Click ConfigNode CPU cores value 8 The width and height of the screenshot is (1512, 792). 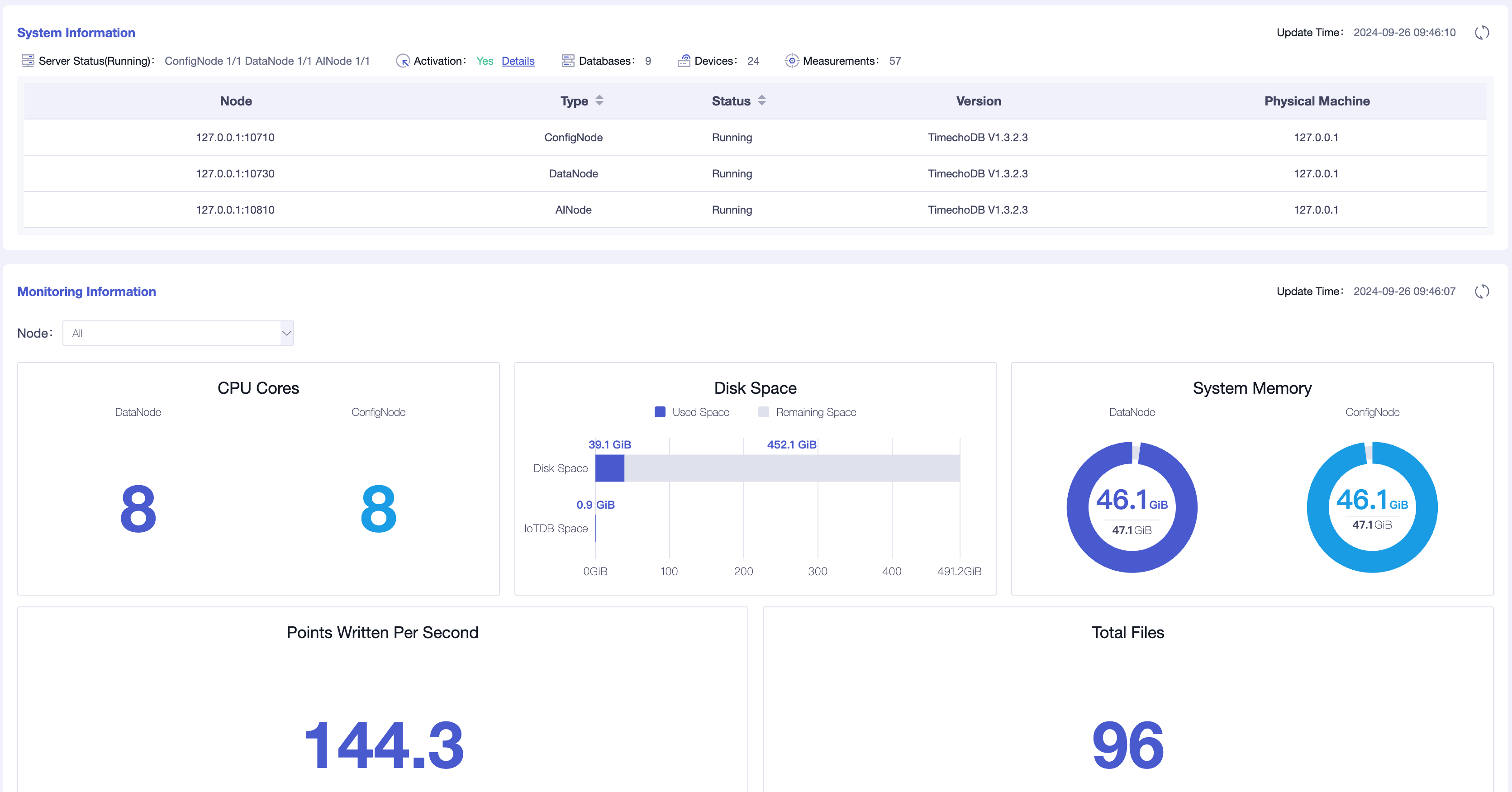[378, 508]
